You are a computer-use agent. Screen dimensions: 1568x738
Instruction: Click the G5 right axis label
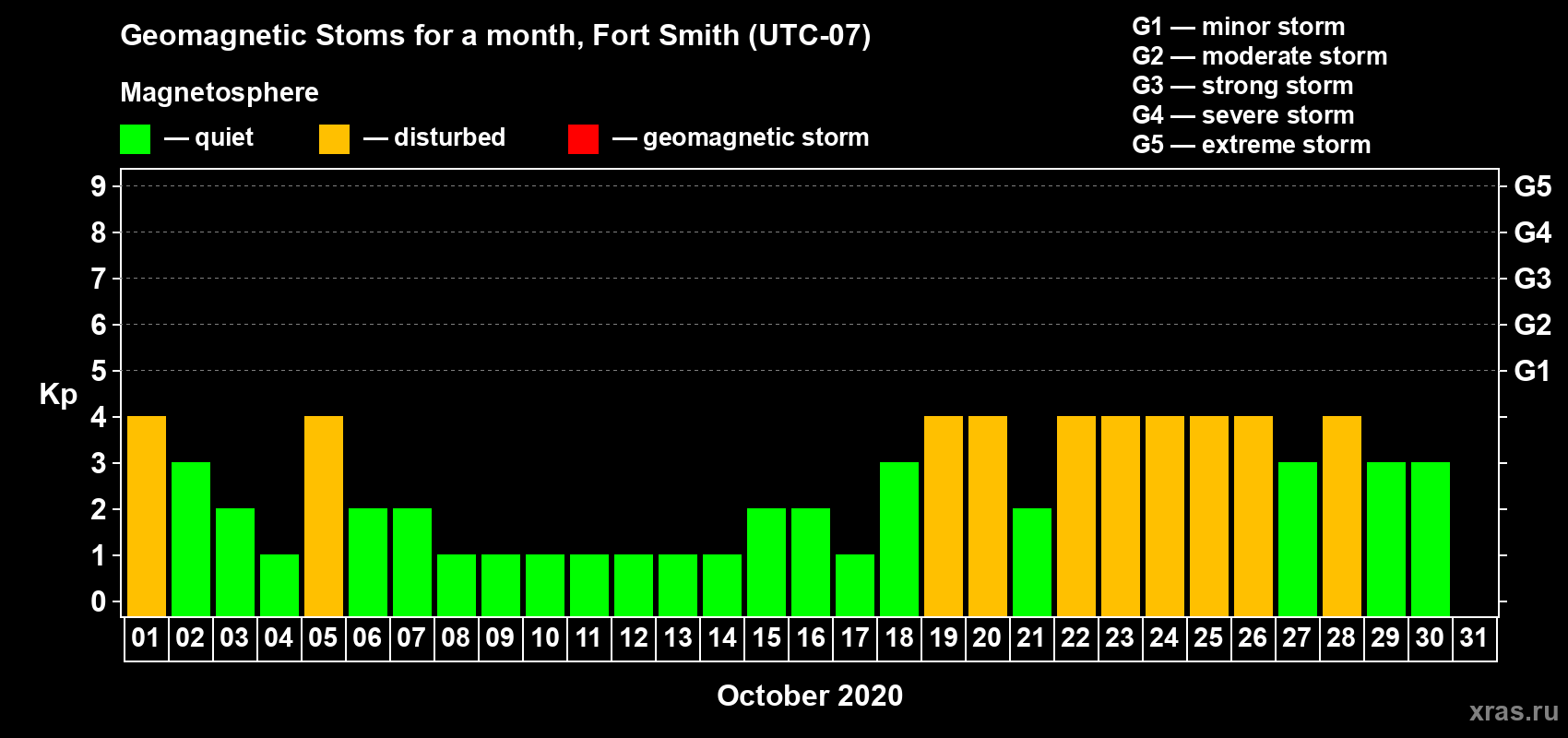click(x=1533, y=186)
